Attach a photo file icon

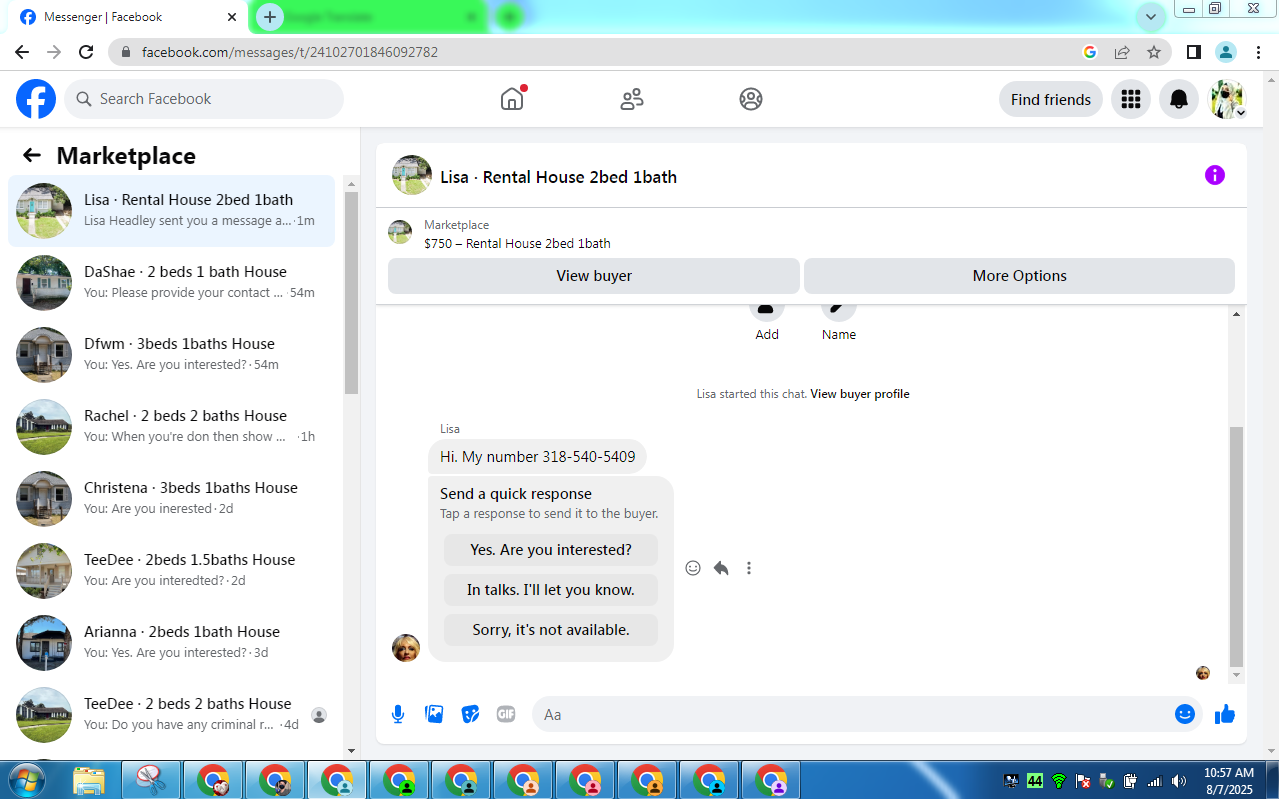click(434, 714)
